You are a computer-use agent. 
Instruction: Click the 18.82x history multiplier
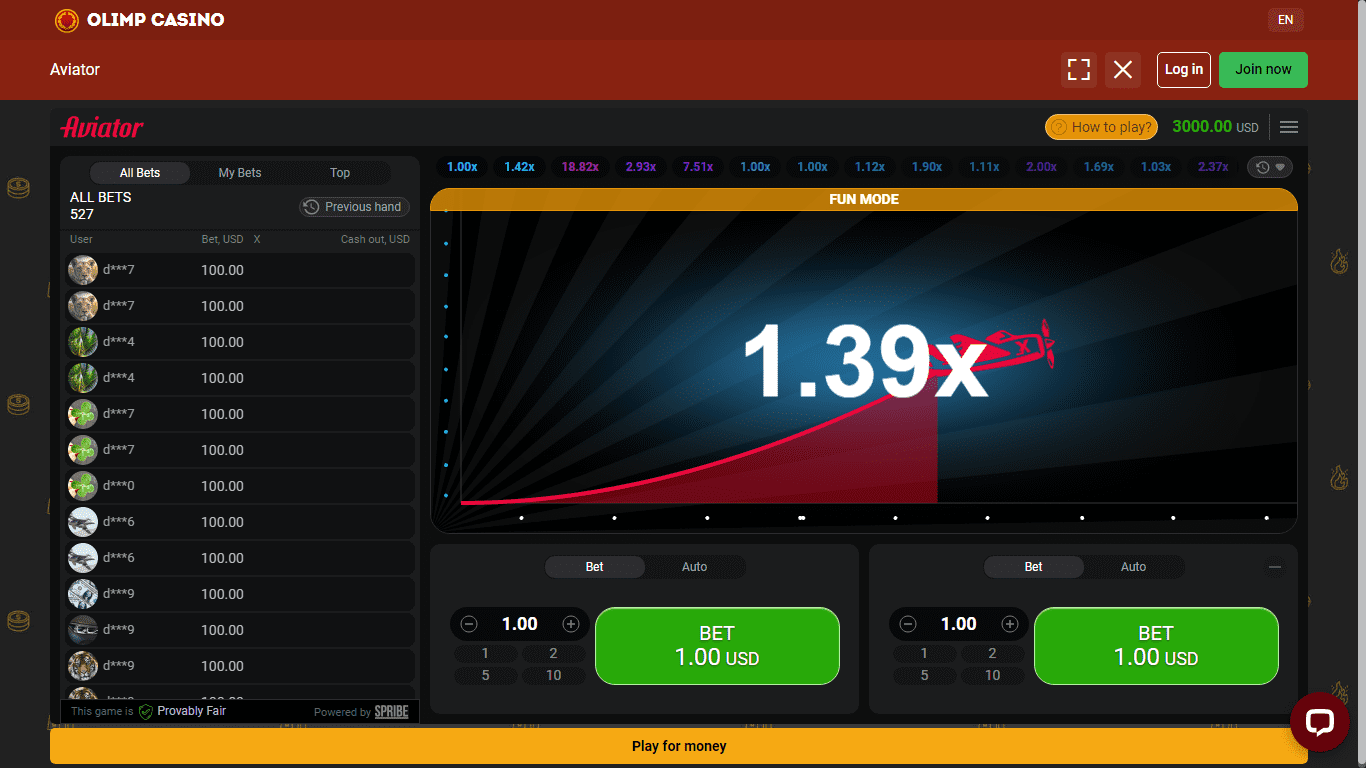click(x=580, y=167)
